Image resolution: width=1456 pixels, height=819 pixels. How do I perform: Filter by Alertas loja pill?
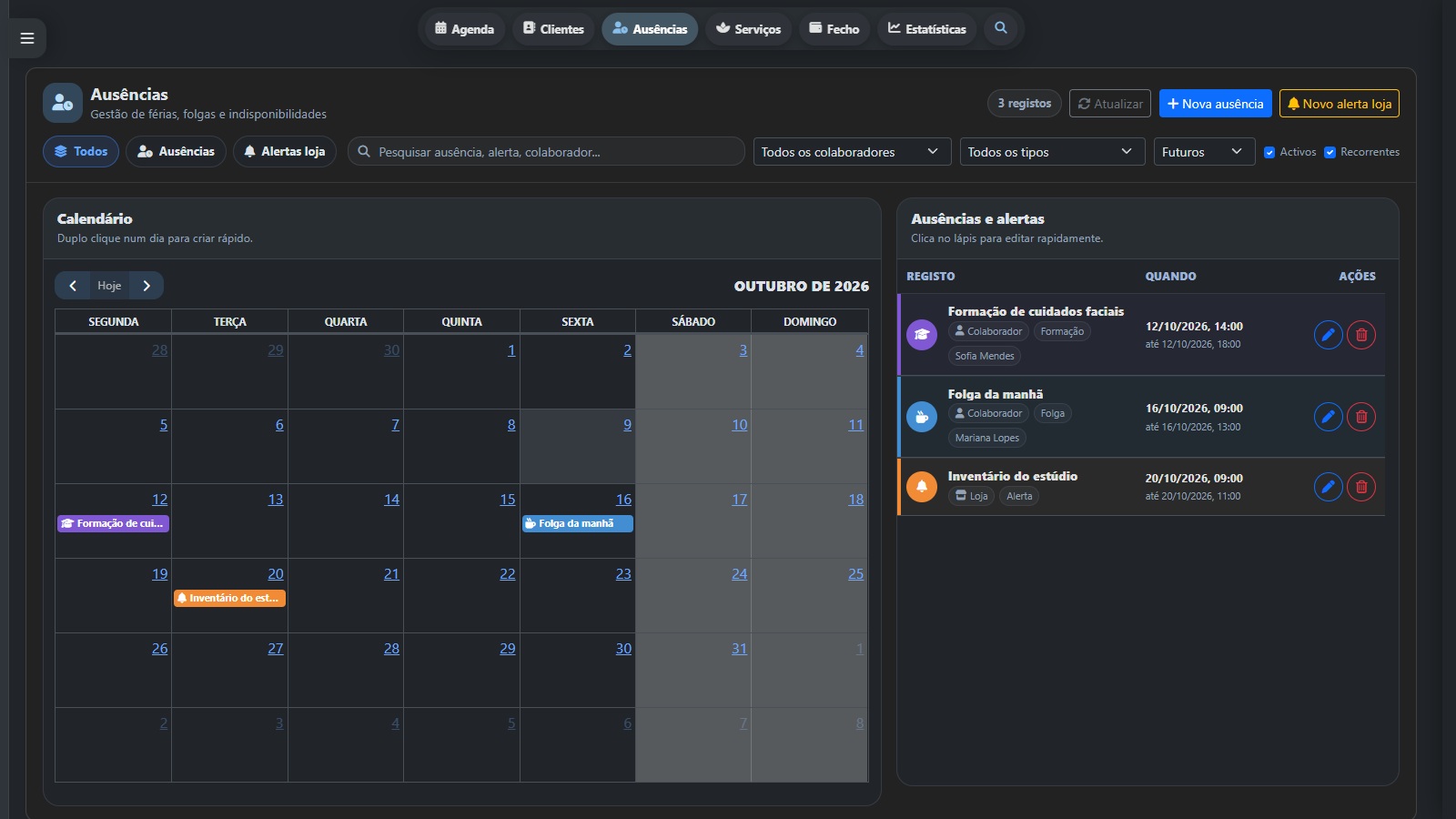[x=285, y=151]
